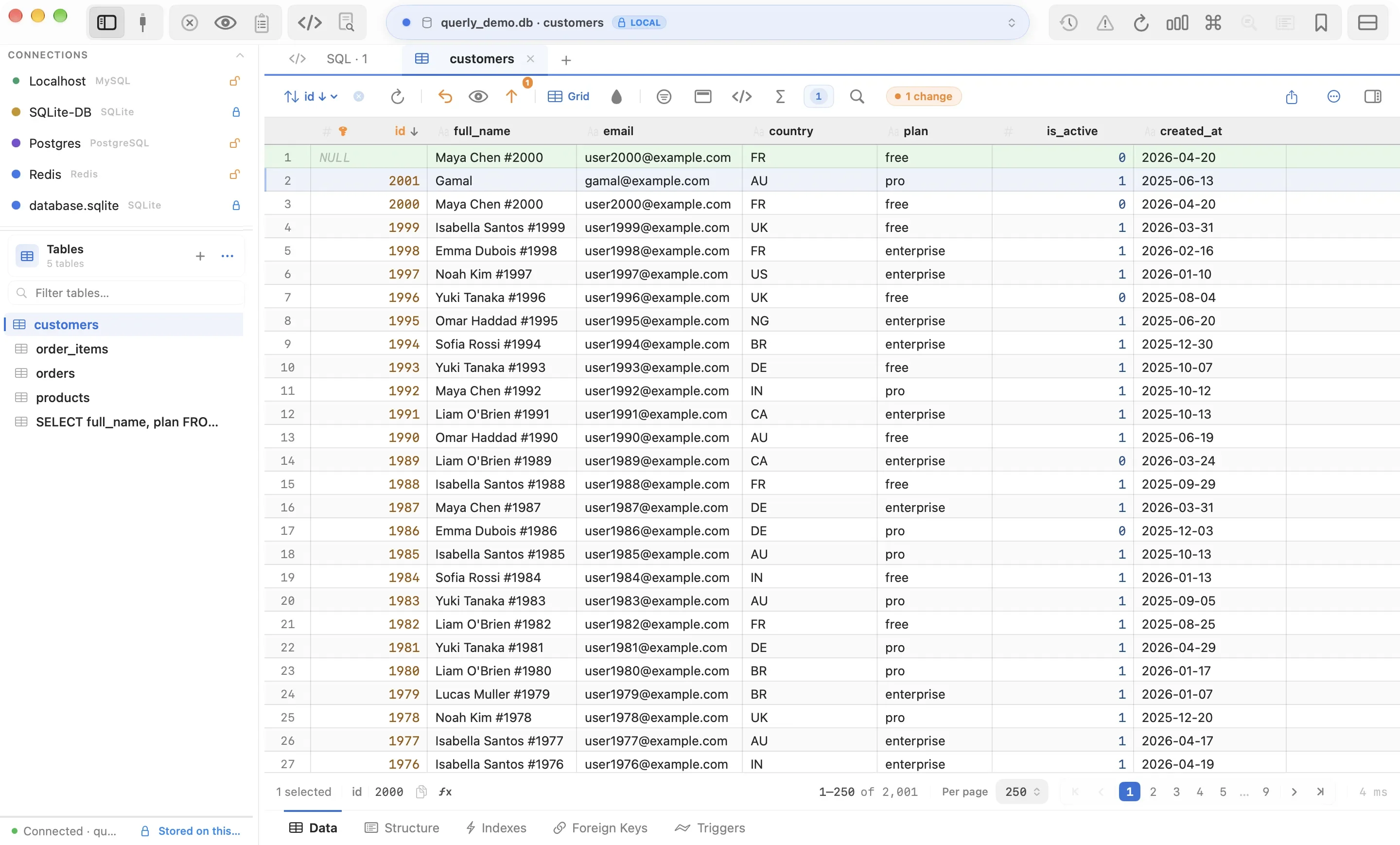Viewport: 1400px width, 845px height.
Task: Toggle the bottom panel layout icon
Action: 1367,23
